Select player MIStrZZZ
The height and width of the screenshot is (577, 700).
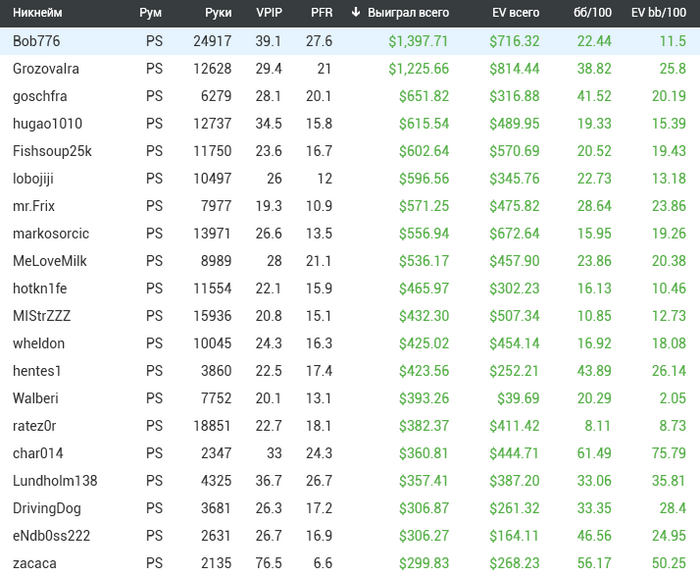(x=42, y=316)
